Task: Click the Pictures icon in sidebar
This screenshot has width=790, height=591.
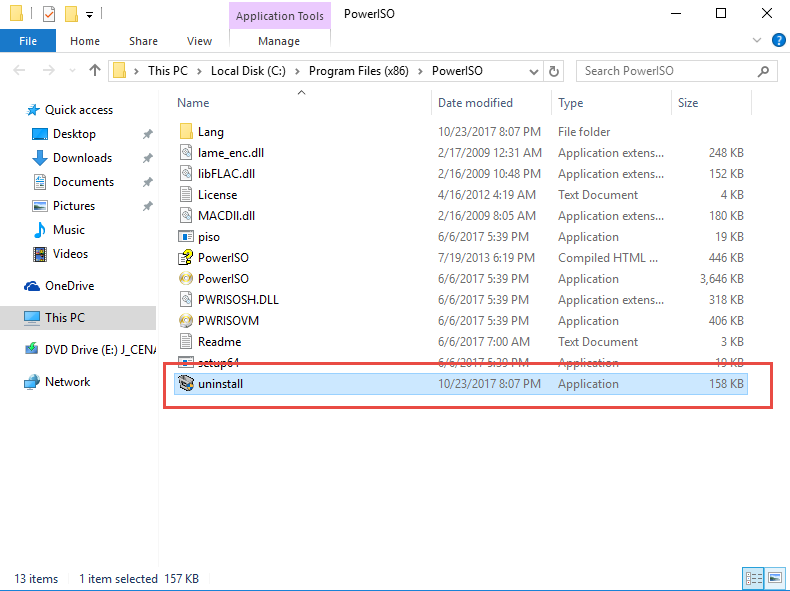Action: point(40,206)
